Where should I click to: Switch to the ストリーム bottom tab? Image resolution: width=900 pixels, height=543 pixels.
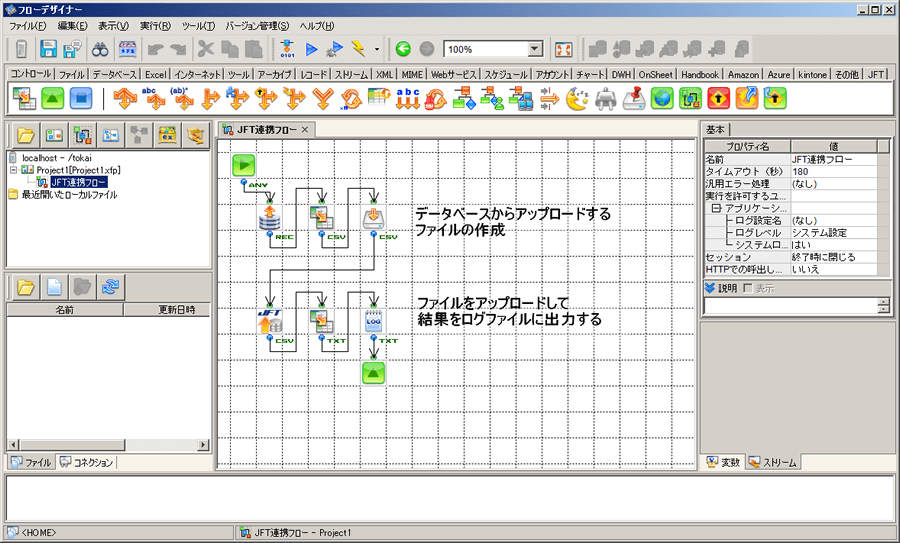pos(773,462)
